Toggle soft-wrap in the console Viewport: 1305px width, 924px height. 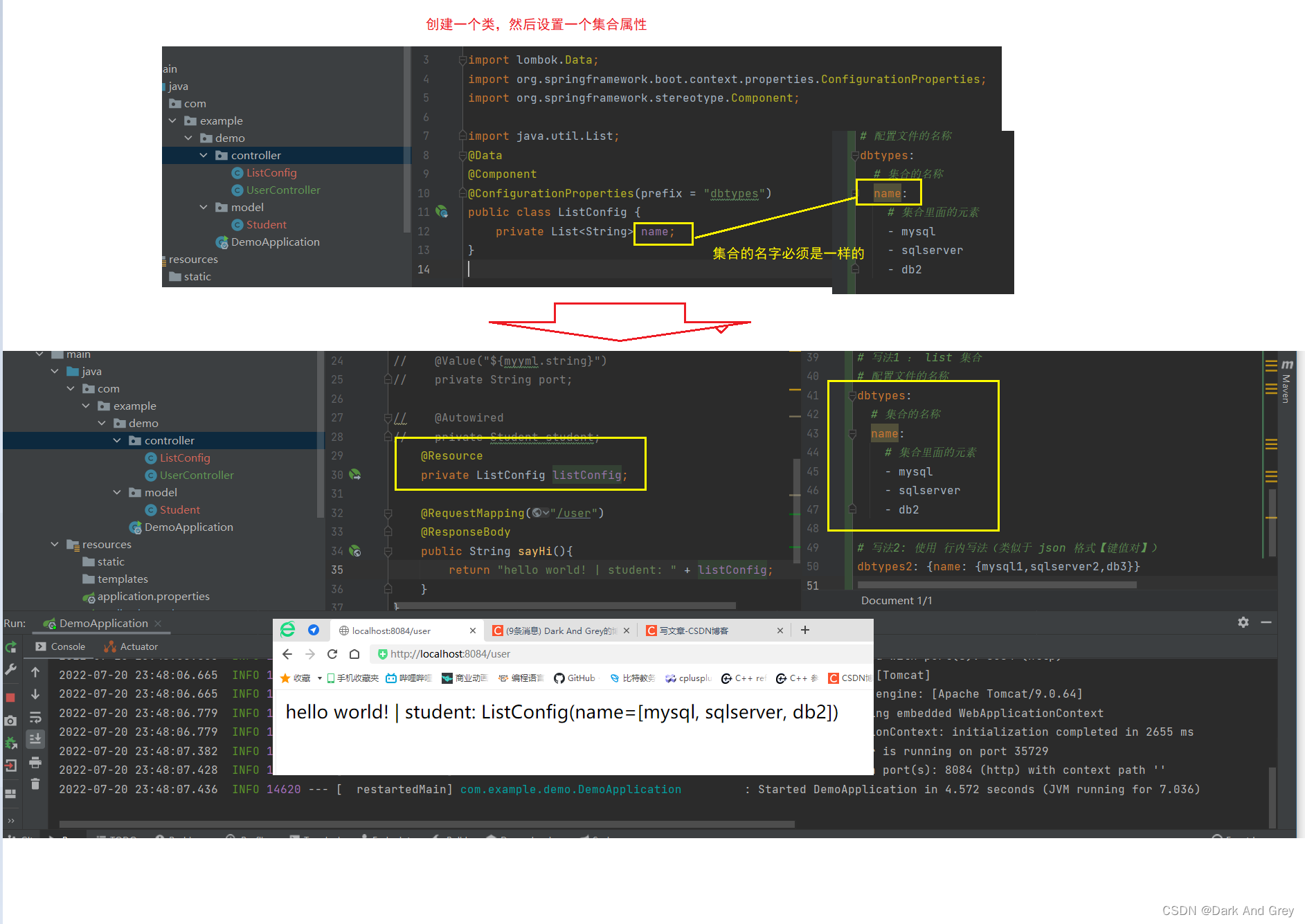(x=35, y=717)
